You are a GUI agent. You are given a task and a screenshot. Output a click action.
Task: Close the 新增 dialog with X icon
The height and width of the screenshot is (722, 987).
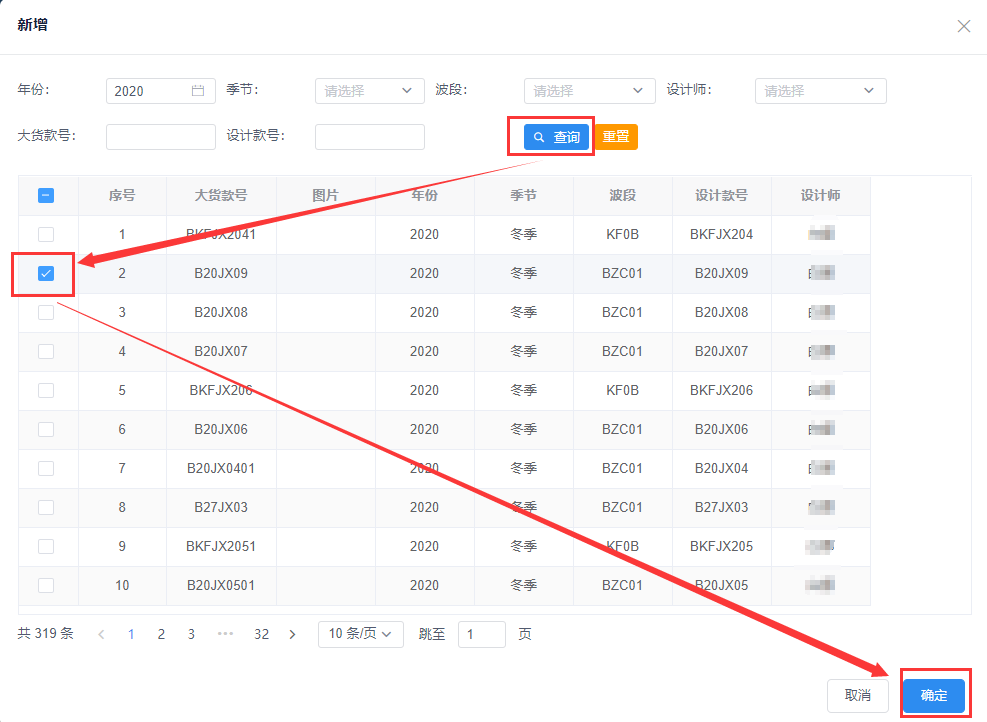coord(963,26)
